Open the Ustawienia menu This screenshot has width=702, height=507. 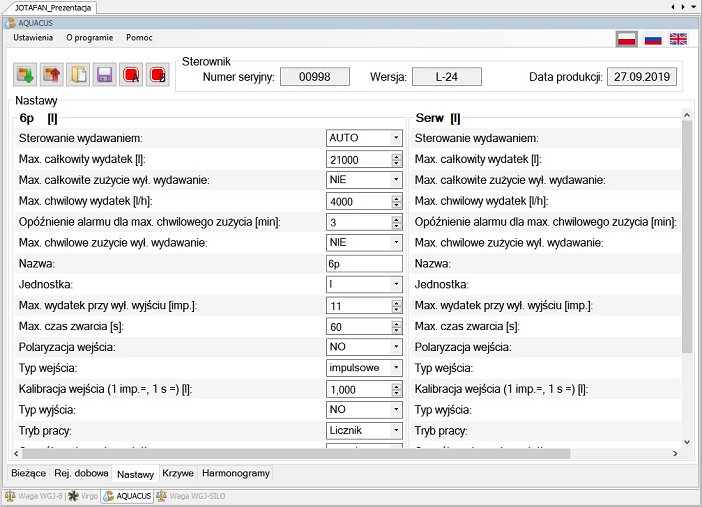(33, 38)
